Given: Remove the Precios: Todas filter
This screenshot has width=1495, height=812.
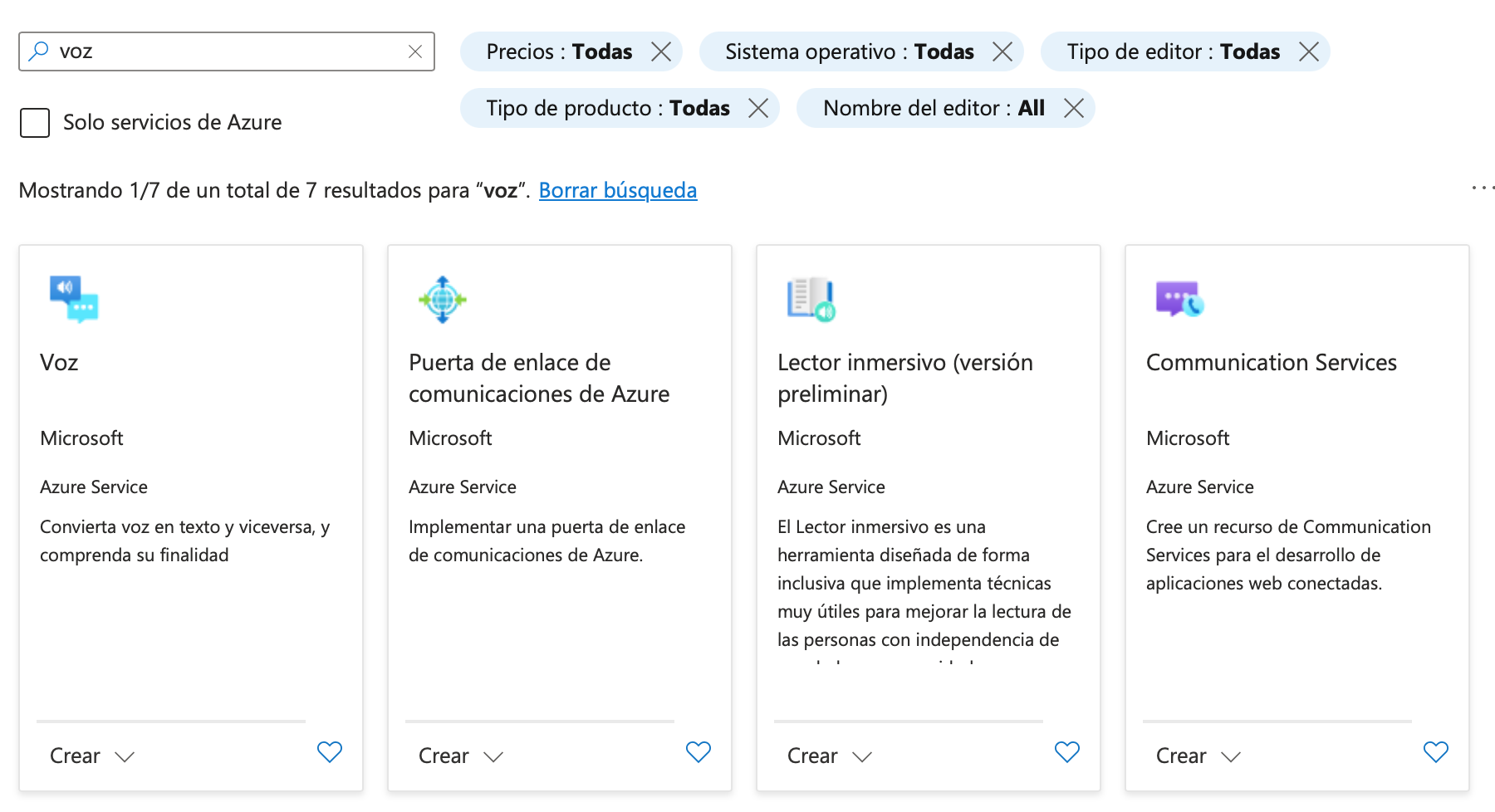Looking at the screenshot, I should [x=662, y=51].
